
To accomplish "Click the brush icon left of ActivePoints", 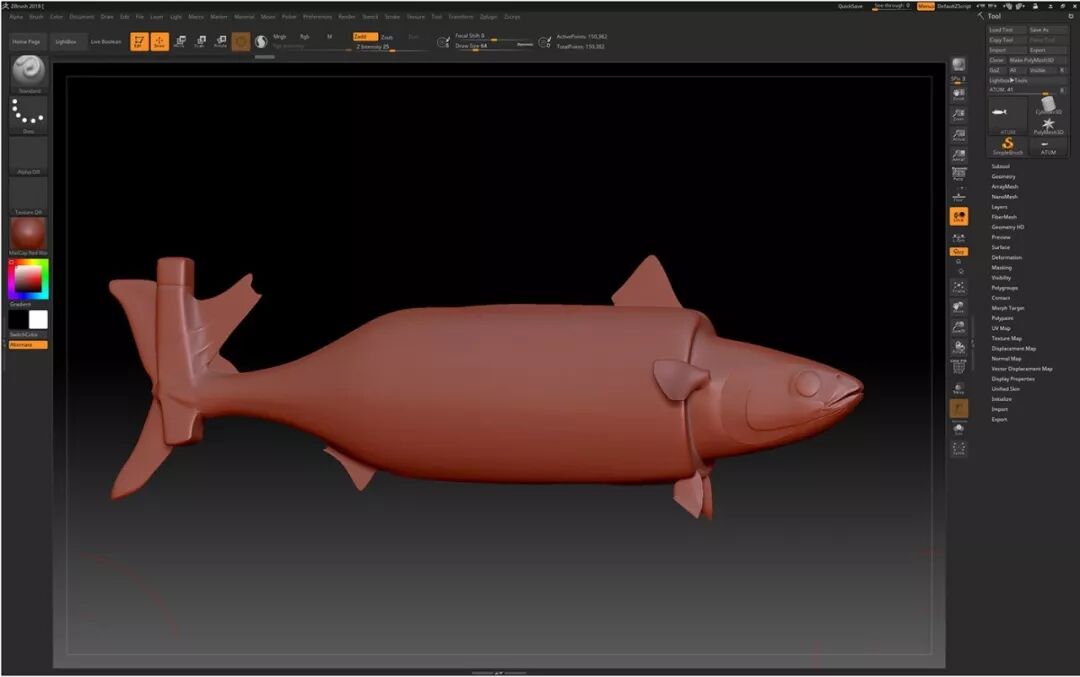I will click(544, 42).
